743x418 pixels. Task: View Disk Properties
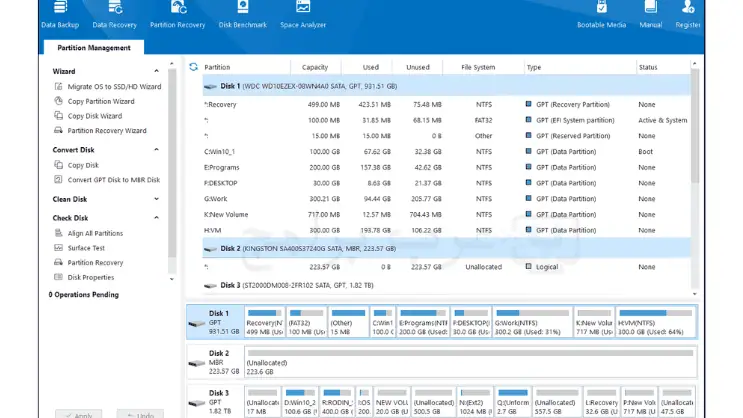click(84, 278)
